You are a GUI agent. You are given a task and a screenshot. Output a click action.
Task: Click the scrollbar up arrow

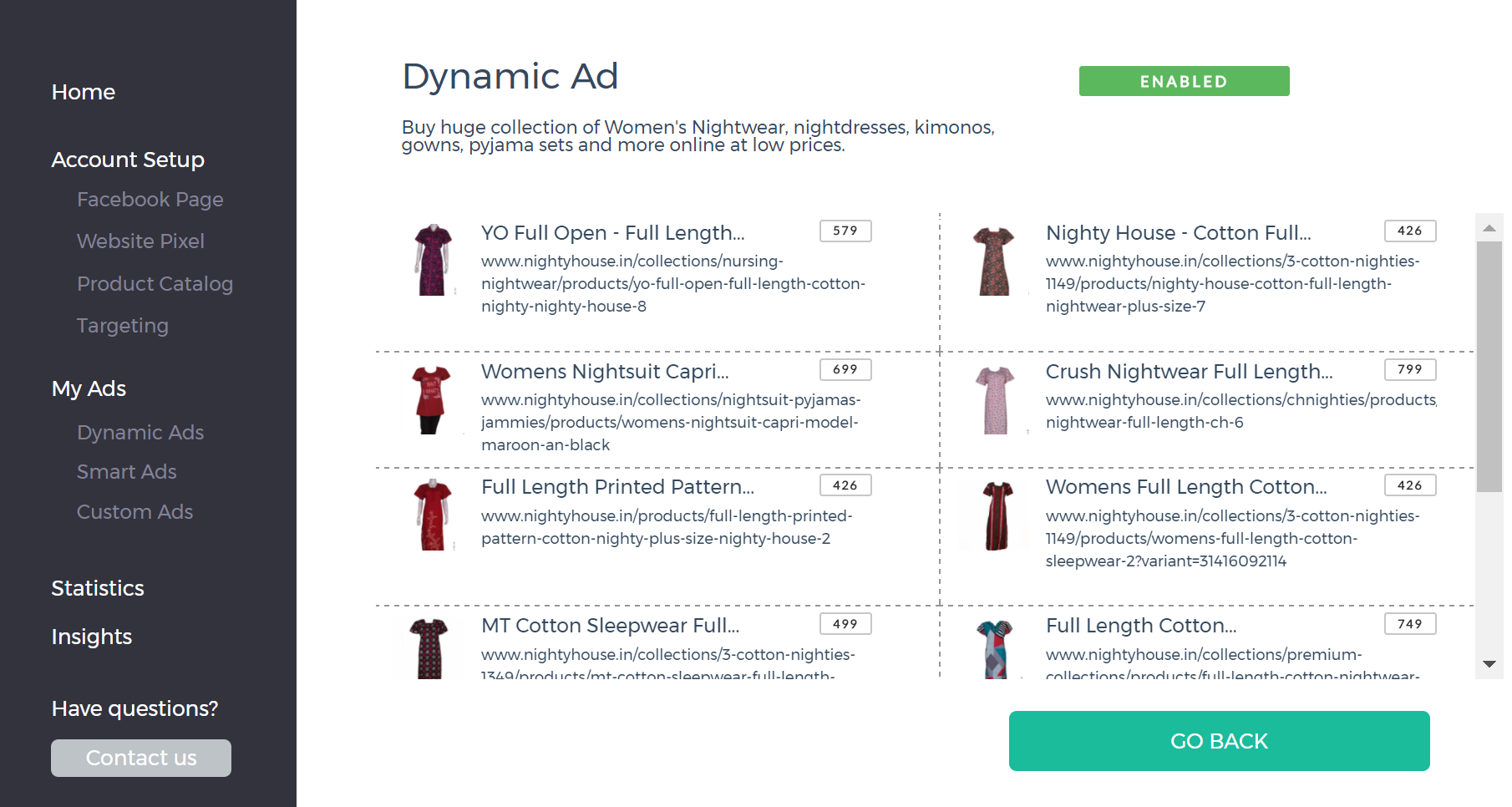[x=1489, y=228]
